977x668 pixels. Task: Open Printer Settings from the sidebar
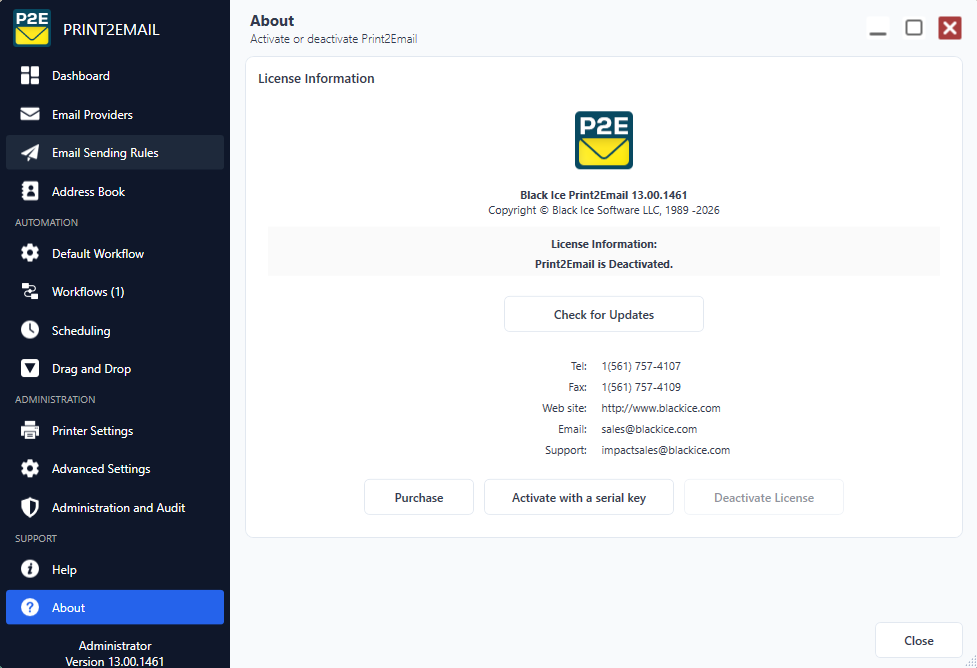[x=115, y=430]
